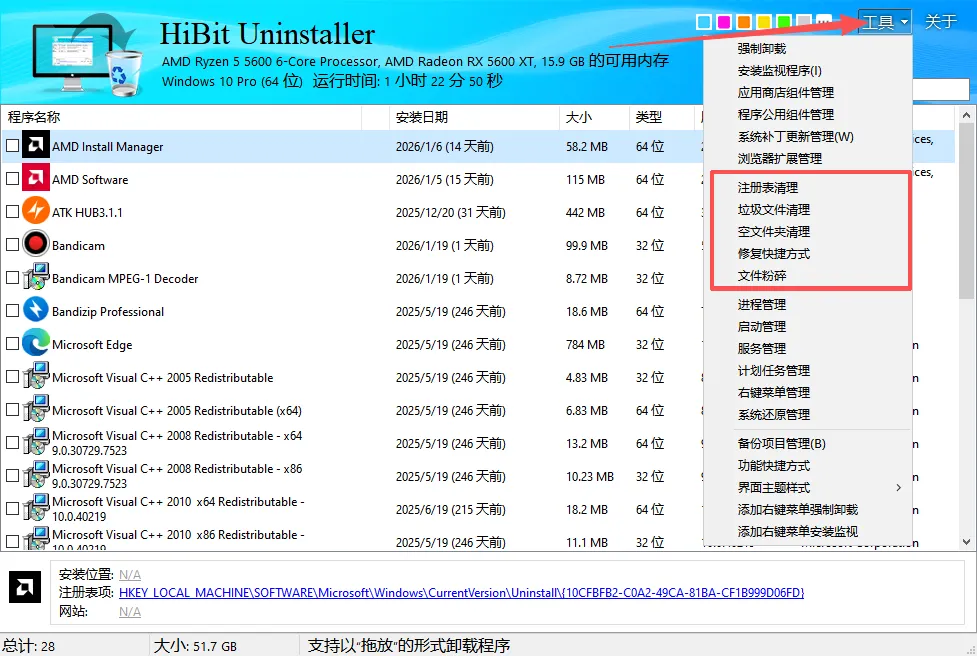Pick the light blue theme color swatch

pyautogui.click(x=703, y=22)
